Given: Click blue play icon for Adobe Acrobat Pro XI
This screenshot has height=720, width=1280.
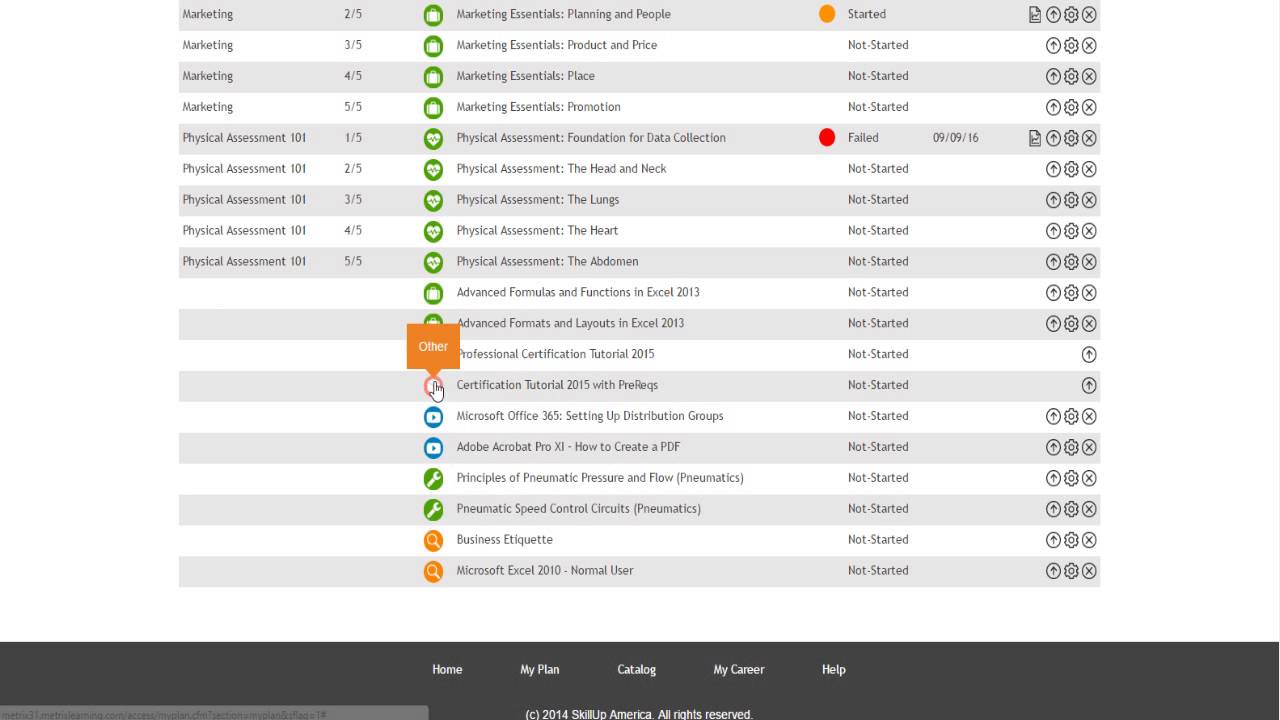Looking at the screenshot, I should pyautogui.click(x=433, y=447).
